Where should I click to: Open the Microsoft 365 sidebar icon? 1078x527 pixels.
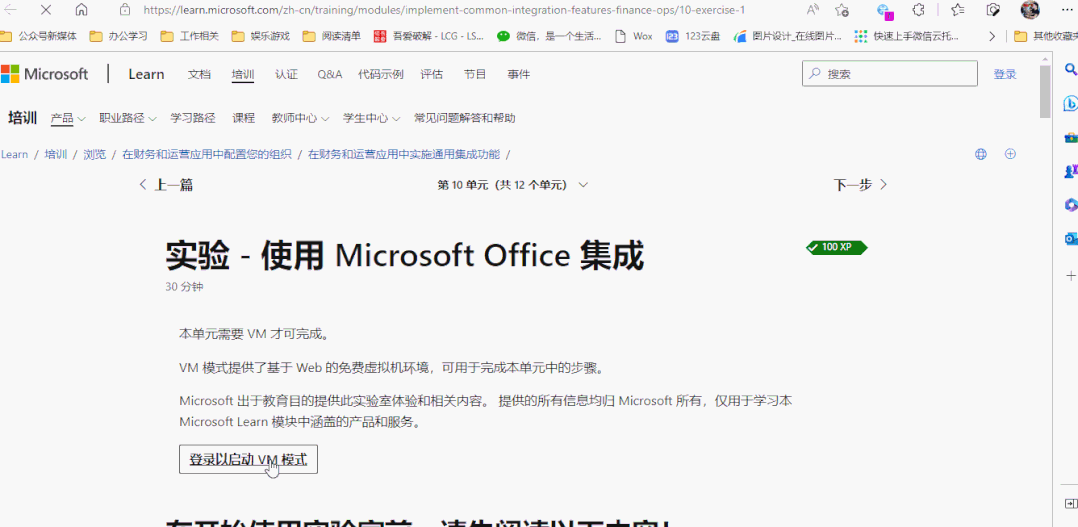pyautogui.click(x=1070, y=205)
